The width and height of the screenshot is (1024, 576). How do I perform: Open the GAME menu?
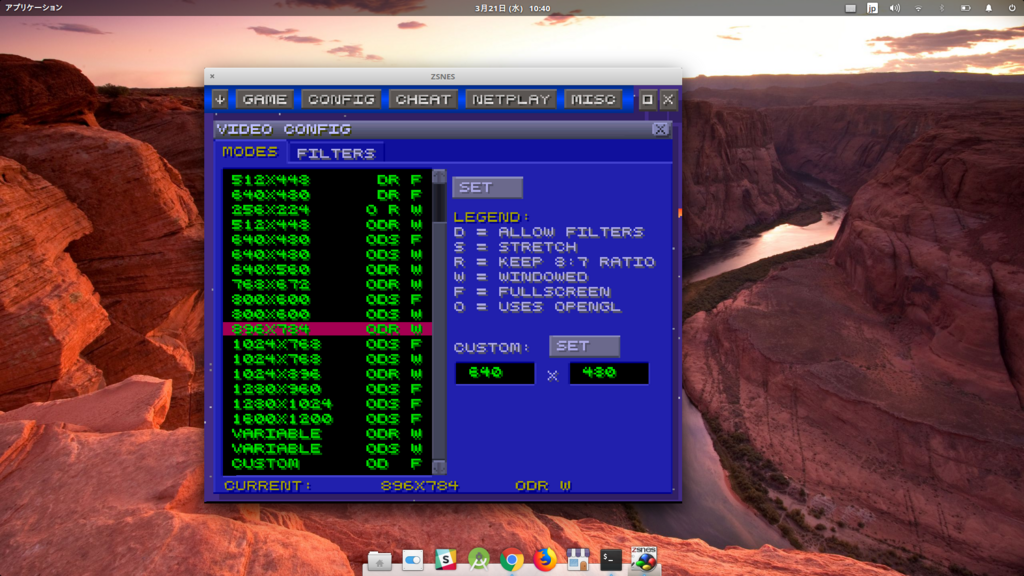(264, 99)
